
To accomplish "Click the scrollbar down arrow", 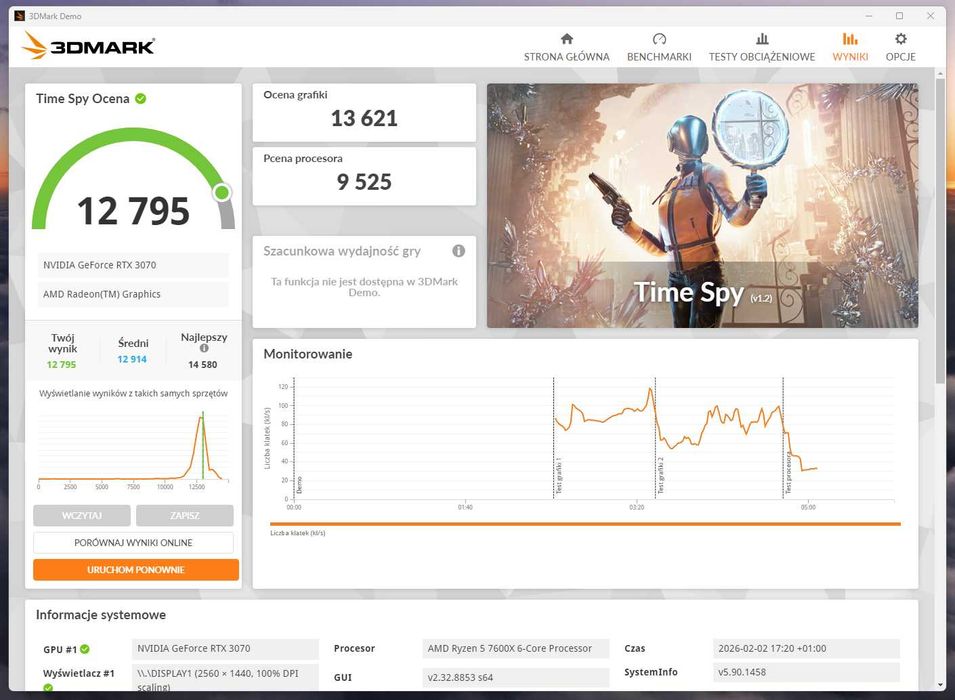I will (x=940, y=686).
